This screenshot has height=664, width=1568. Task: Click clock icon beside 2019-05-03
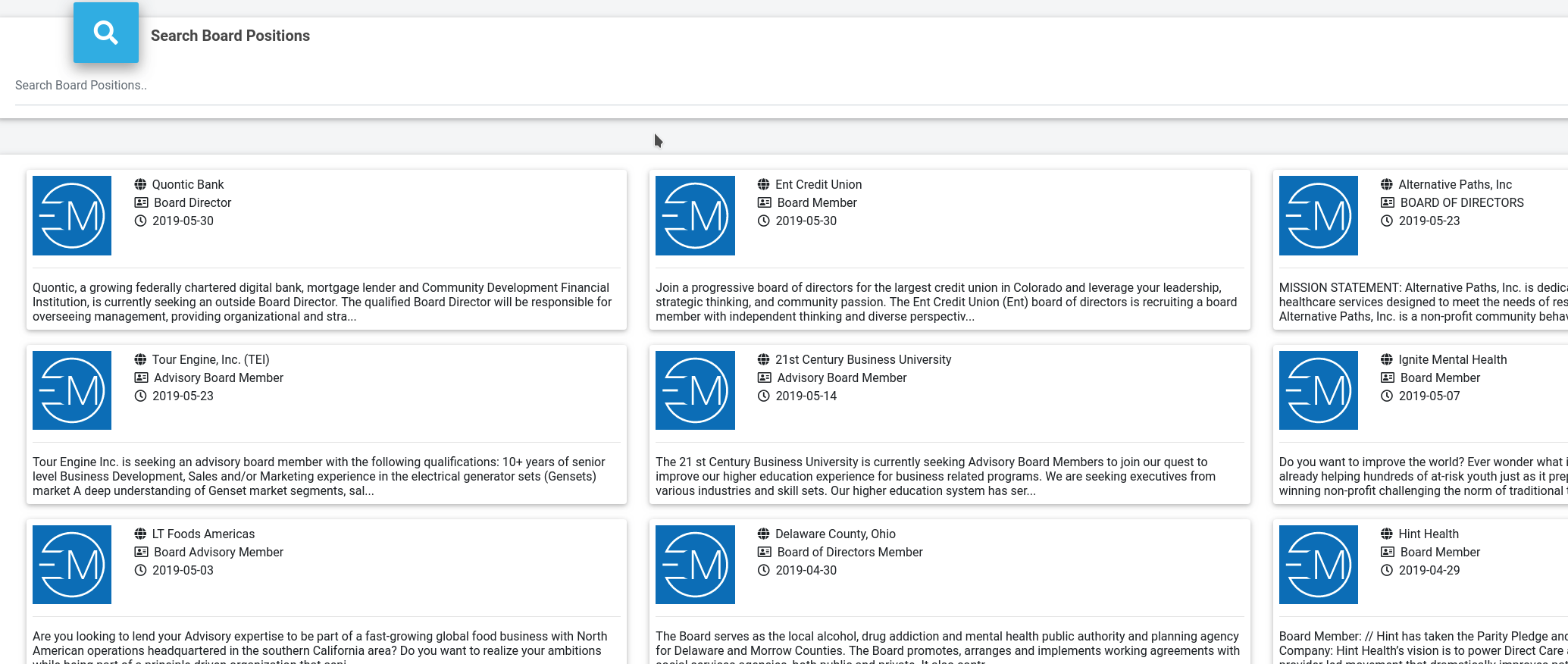tap(140, 570)
